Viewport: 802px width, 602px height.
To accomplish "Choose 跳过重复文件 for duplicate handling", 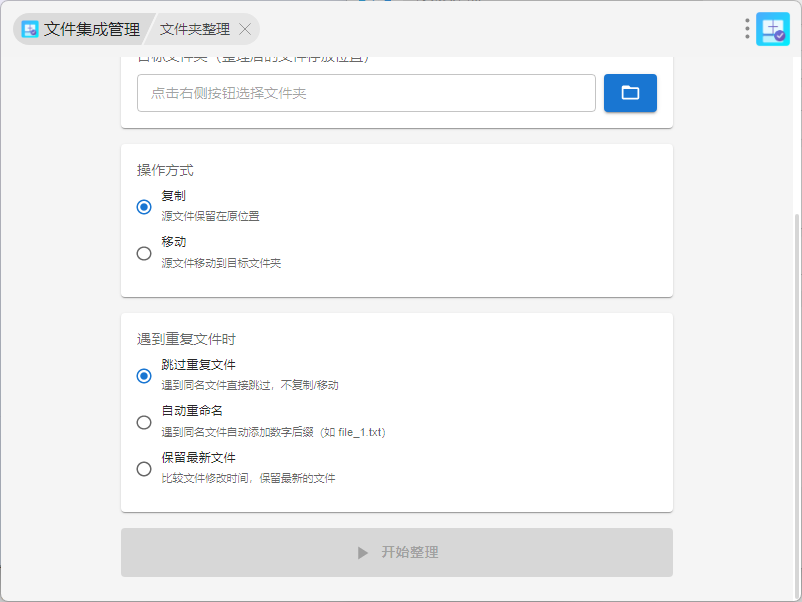I will [x=144, y=376].
